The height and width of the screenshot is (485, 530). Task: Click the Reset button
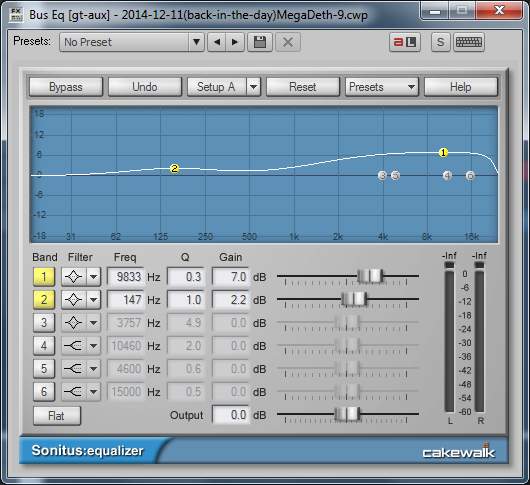(303, 87)
